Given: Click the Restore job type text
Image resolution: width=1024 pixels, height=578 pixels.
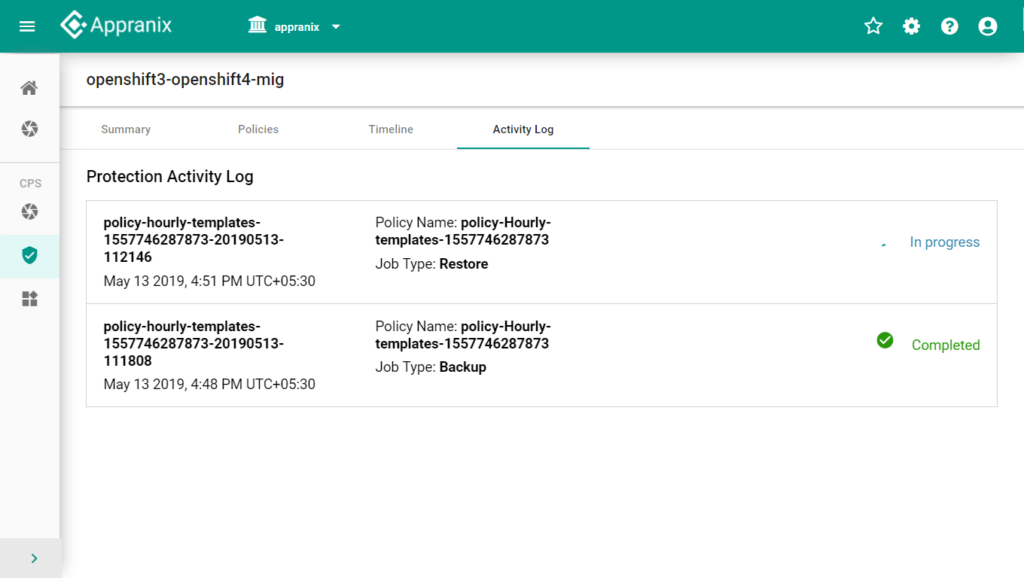Looking at the screenshot, I should click(x=464, y=264).
